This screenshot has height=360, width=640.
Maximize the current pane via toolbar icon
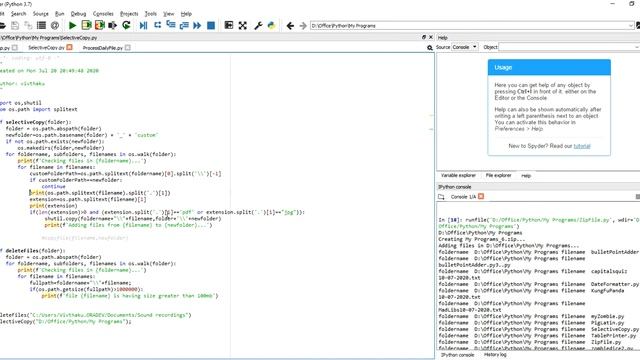tap(229, 25)
